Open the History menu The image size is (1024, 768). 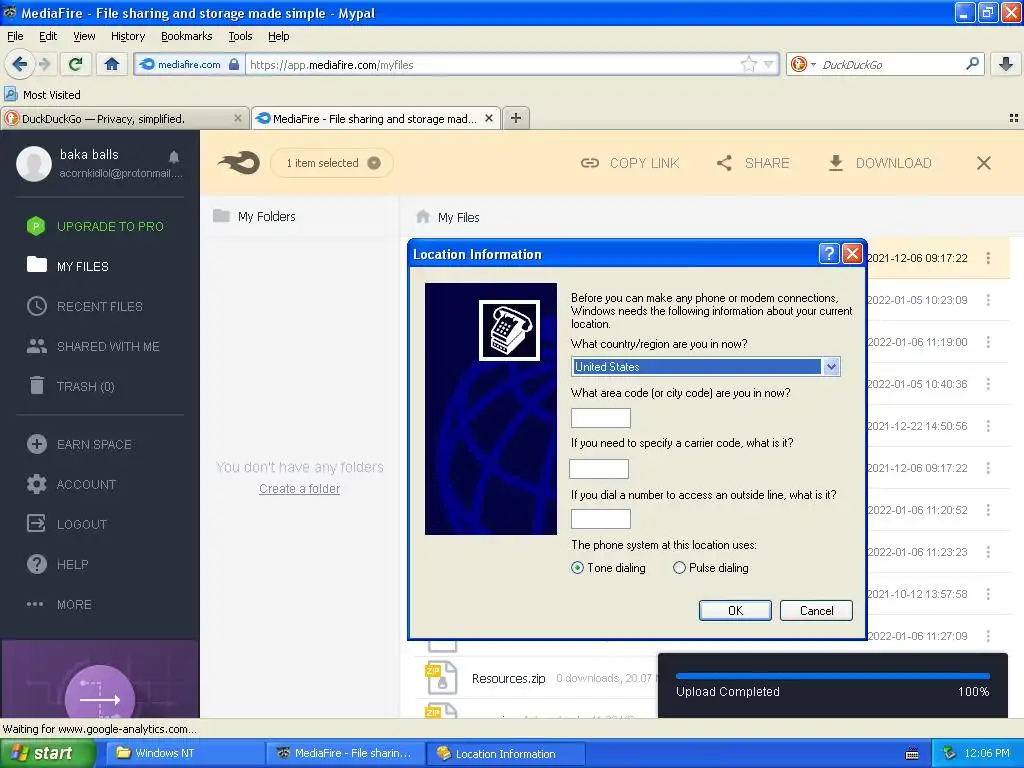(127, 36)
